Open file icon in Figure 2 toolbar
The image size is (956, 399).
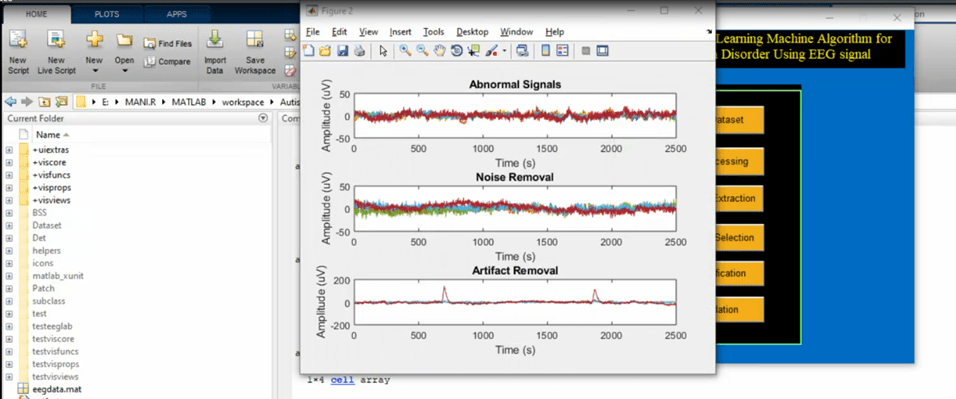325,51
